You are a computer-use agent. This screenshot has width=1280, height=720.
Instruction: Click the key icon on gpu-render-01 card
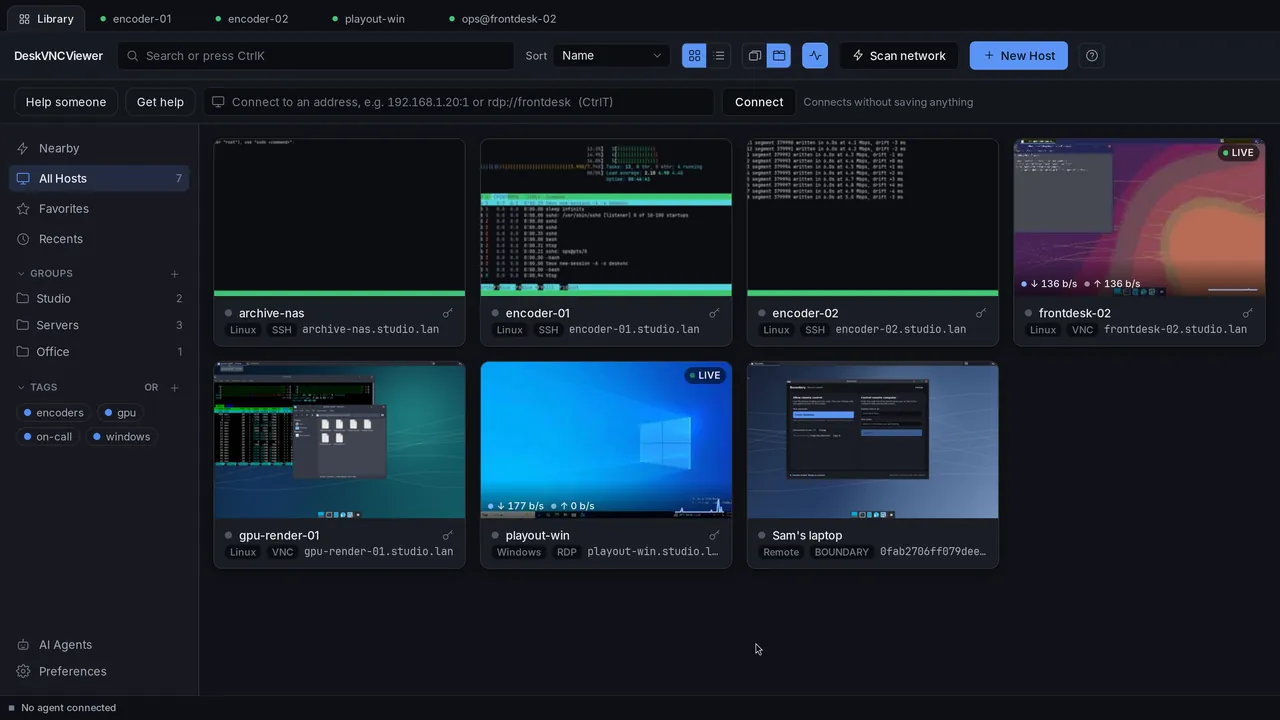click(448, 535)
